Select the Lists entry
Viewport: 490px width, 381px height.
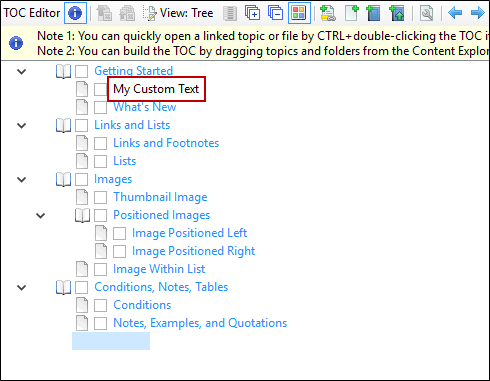(x=125, y=161)
